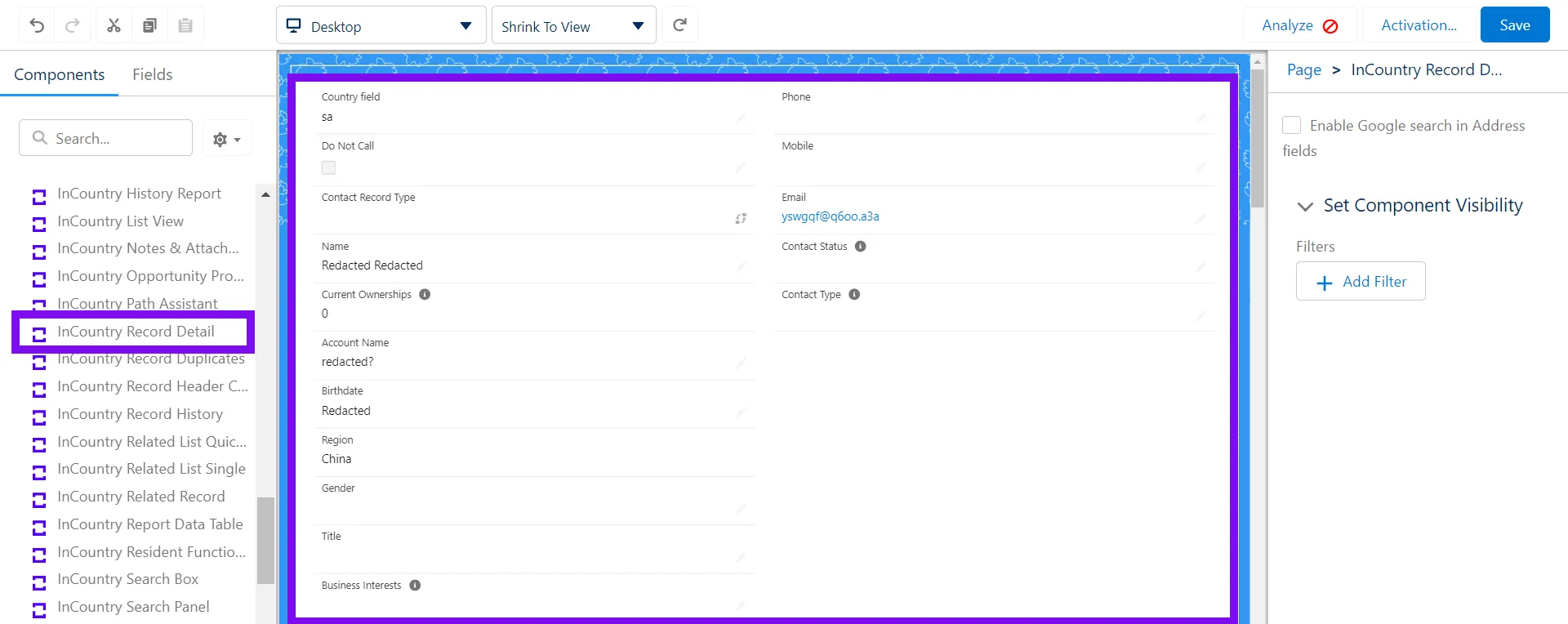Toggle the Do Not Call checkbox
Screen dimensions: 1568x624
(x=328, y=167)
